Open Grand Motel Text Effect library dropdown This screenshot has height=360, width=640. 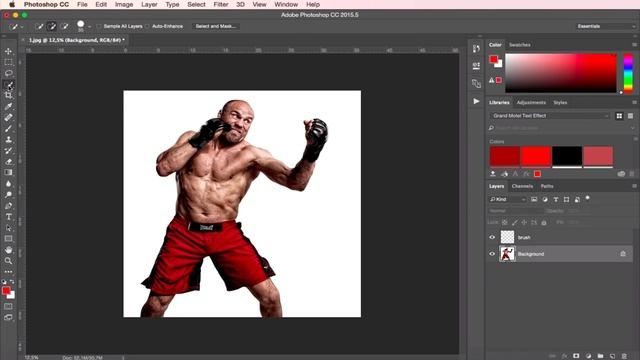point(549,116)
